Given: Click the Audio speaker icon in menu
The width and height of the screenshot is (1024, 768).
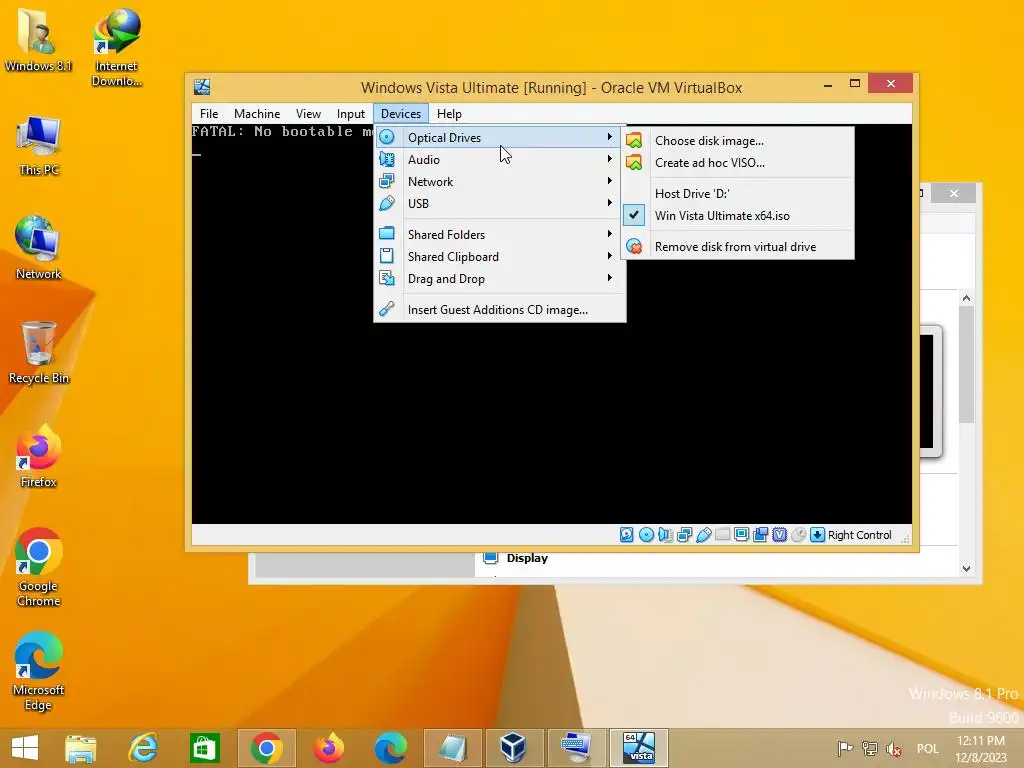Looking at the screenshot, I should [x=387, y=159].
